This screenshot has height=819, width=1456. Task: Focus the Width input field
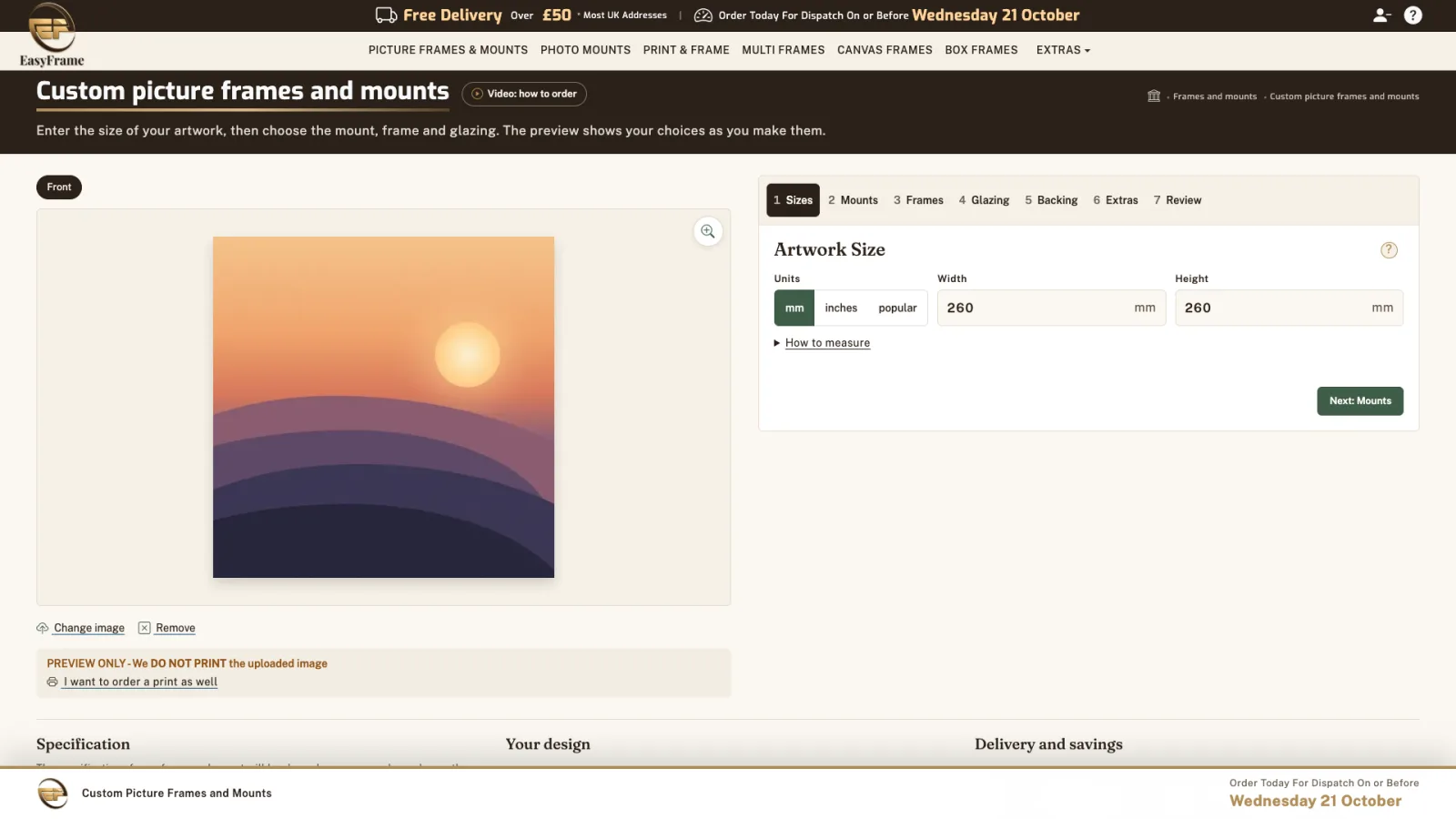1051,308
